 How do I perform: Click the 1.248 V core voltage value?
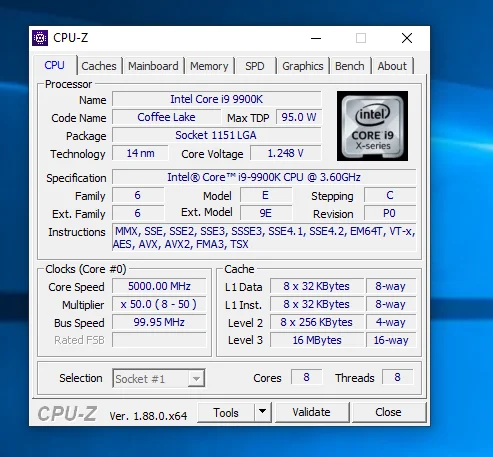point(286,153)
